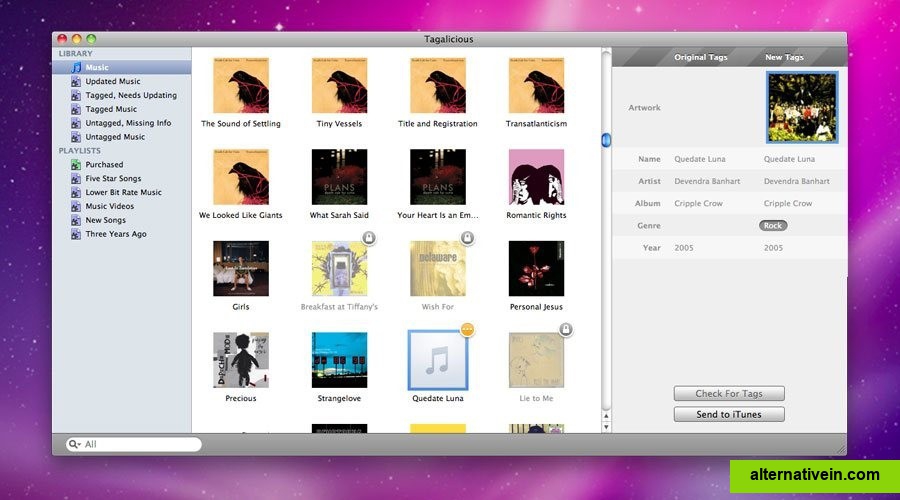Click the New Songs playlist icon

pos(76,220)
